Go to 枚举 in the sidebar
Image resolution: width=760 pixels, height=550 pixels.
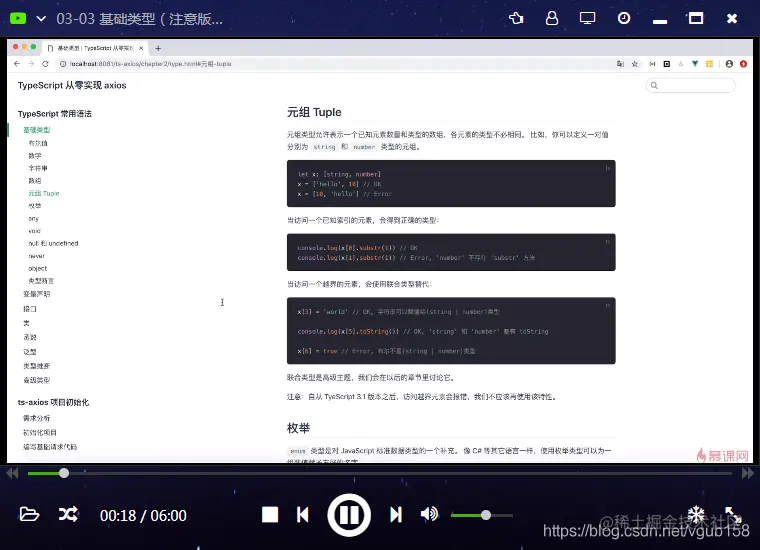tap(35, 206)
